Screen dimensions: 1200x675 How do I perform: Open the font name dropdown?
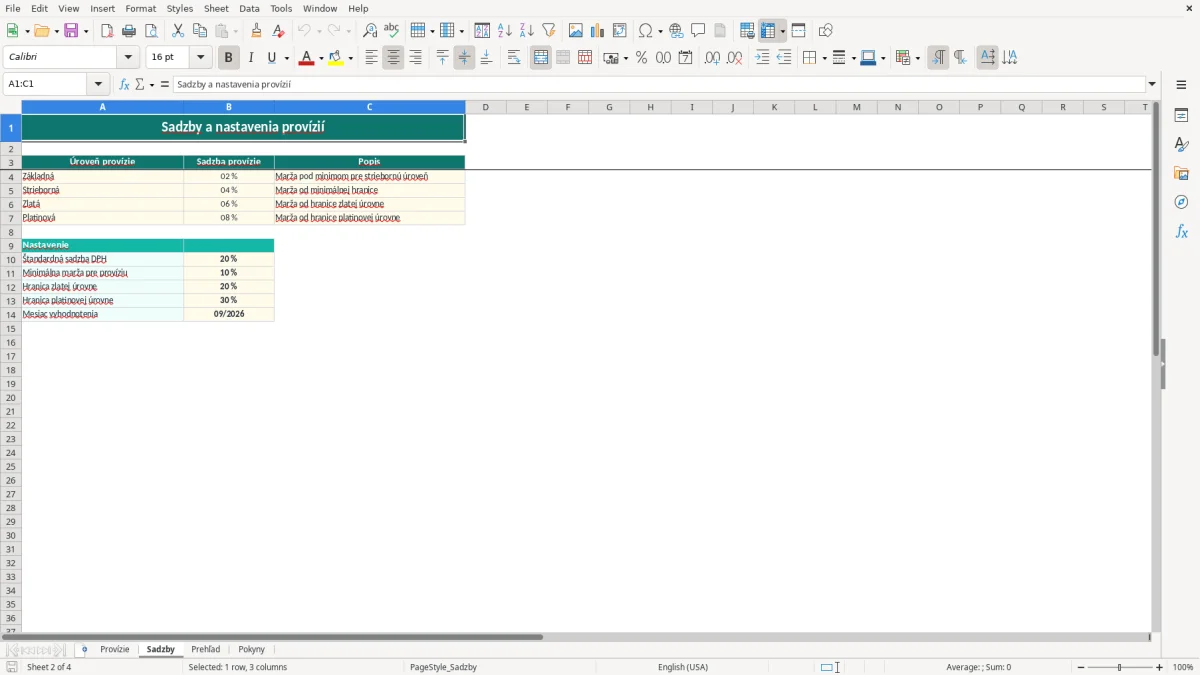128,58
